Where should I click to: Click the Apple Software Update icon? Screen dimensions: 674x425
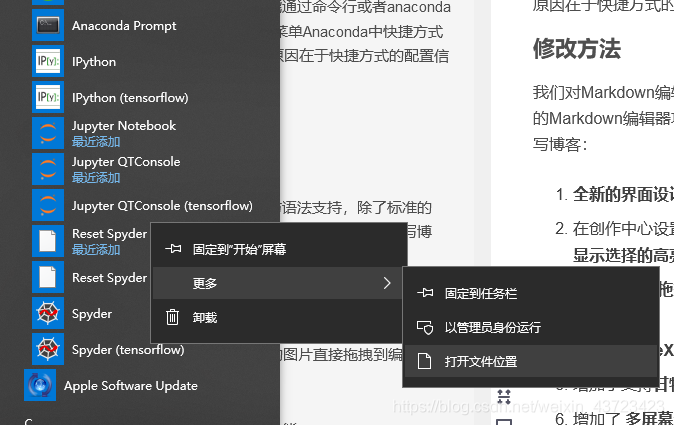point(40,385)
